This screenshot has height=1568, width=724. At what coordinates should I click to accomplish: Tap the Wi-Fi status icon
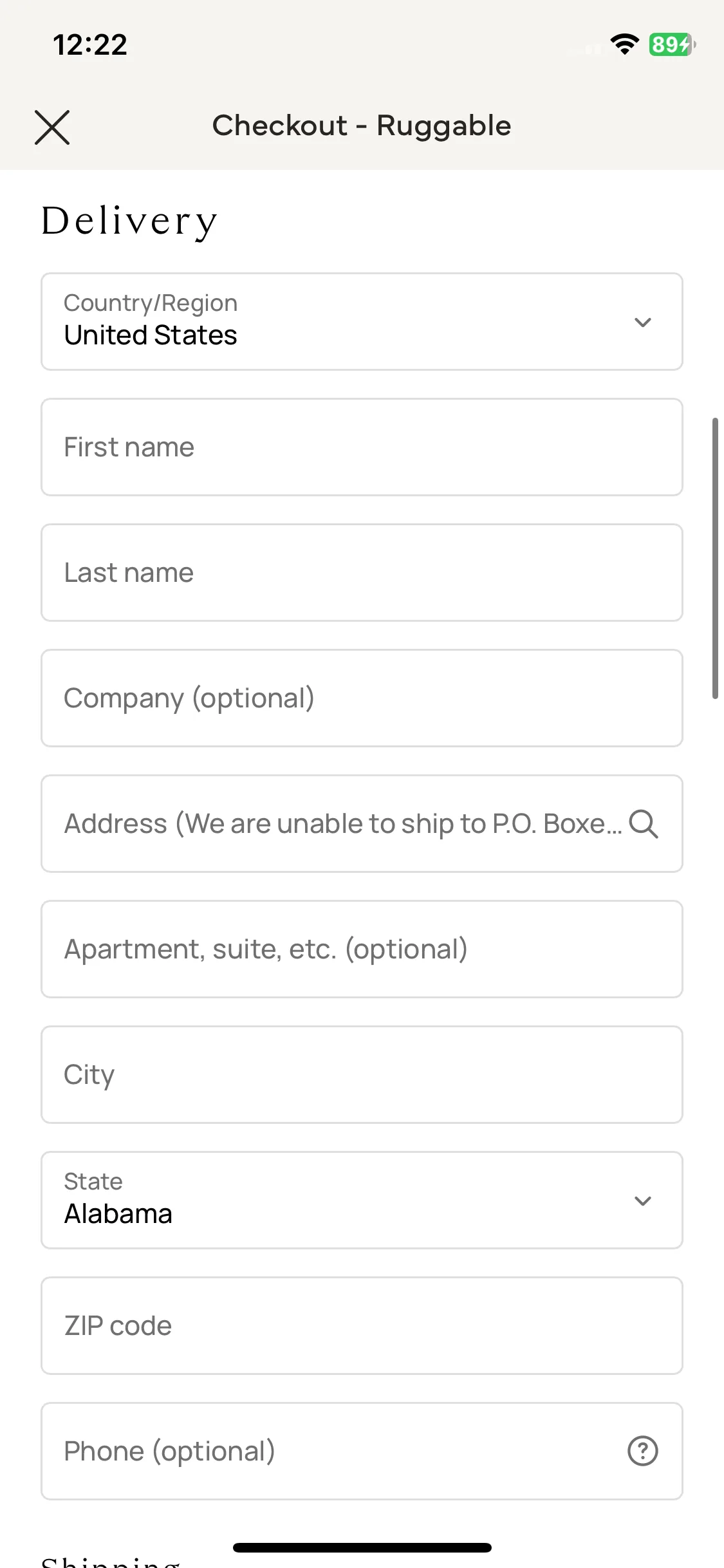(x=624, y=44)
